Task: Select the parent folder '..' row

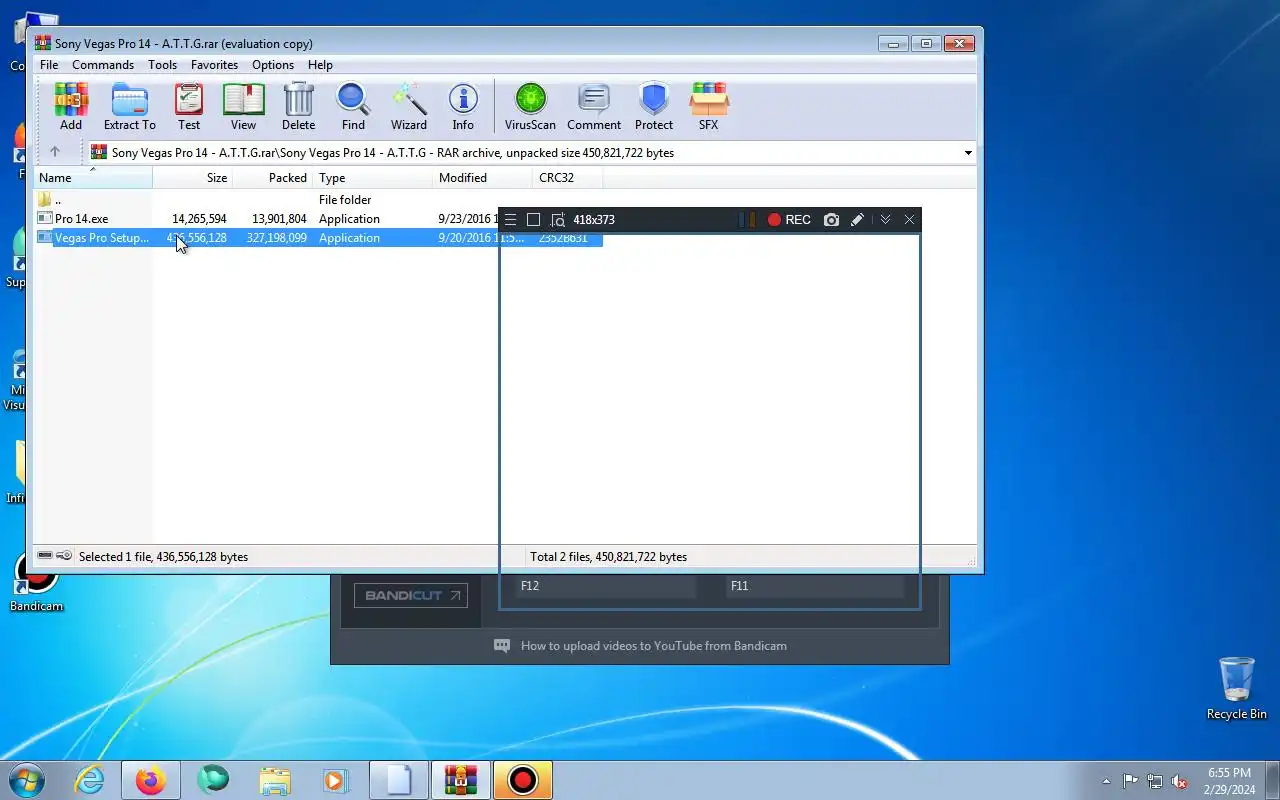Action: 319,200
